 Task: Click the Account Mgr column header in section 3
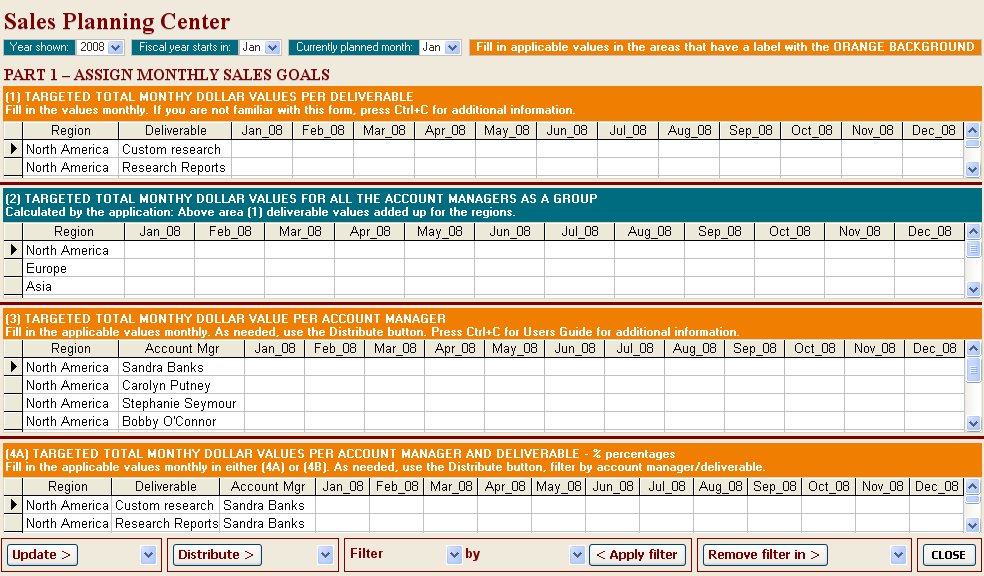[x=181, y=348]
